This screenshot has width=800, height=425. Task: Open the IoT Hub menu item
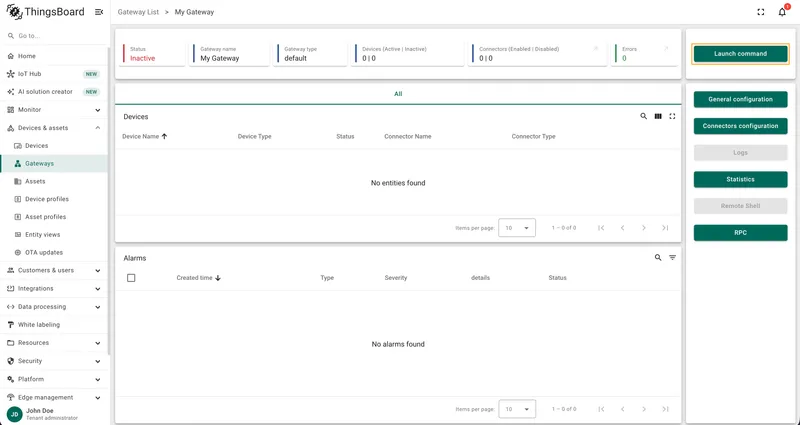coord(54,74)
